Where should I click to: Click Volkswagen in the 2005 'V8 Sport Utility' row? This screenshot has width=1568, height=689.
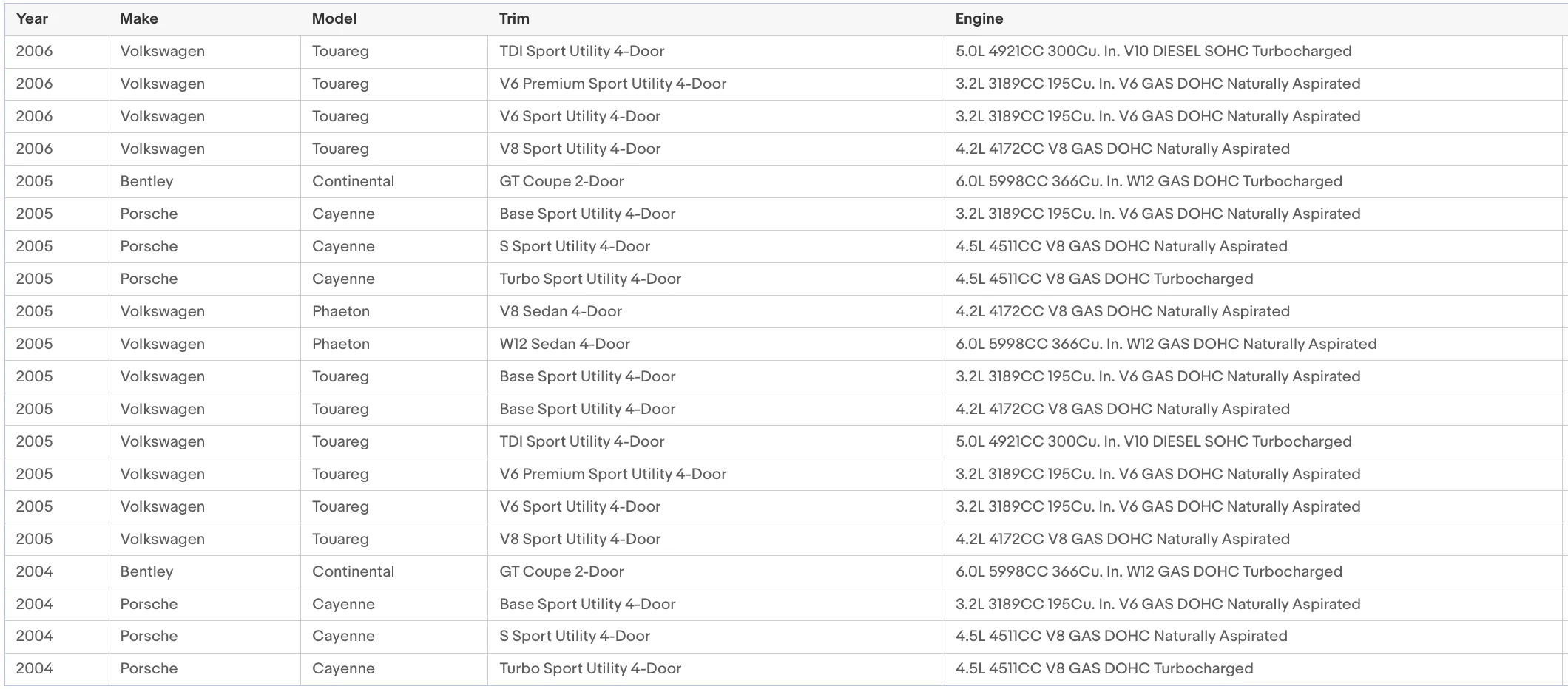pos(162,539)
